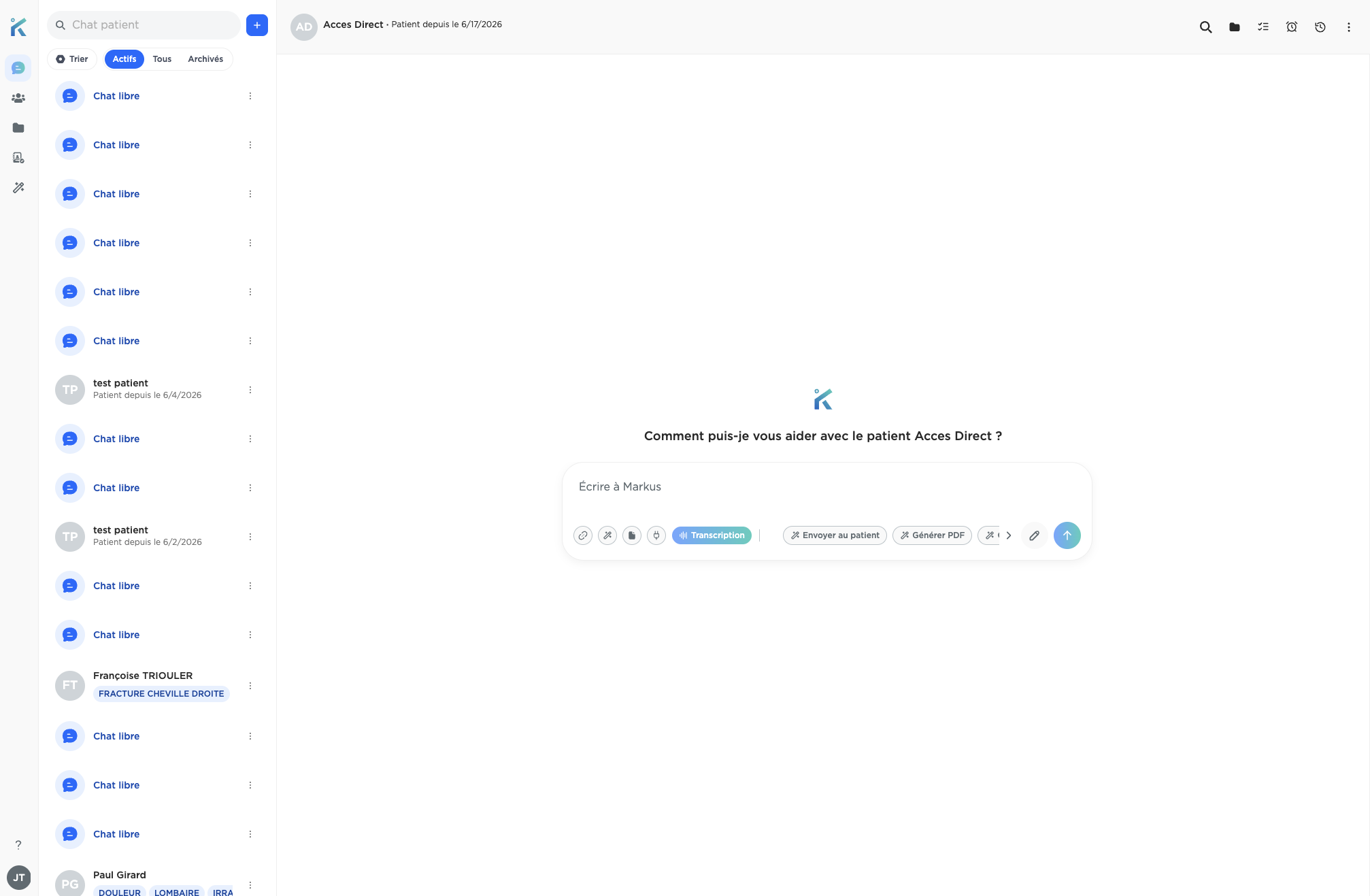
Task: Start Transcription mode
Action: tap(712, 535)
